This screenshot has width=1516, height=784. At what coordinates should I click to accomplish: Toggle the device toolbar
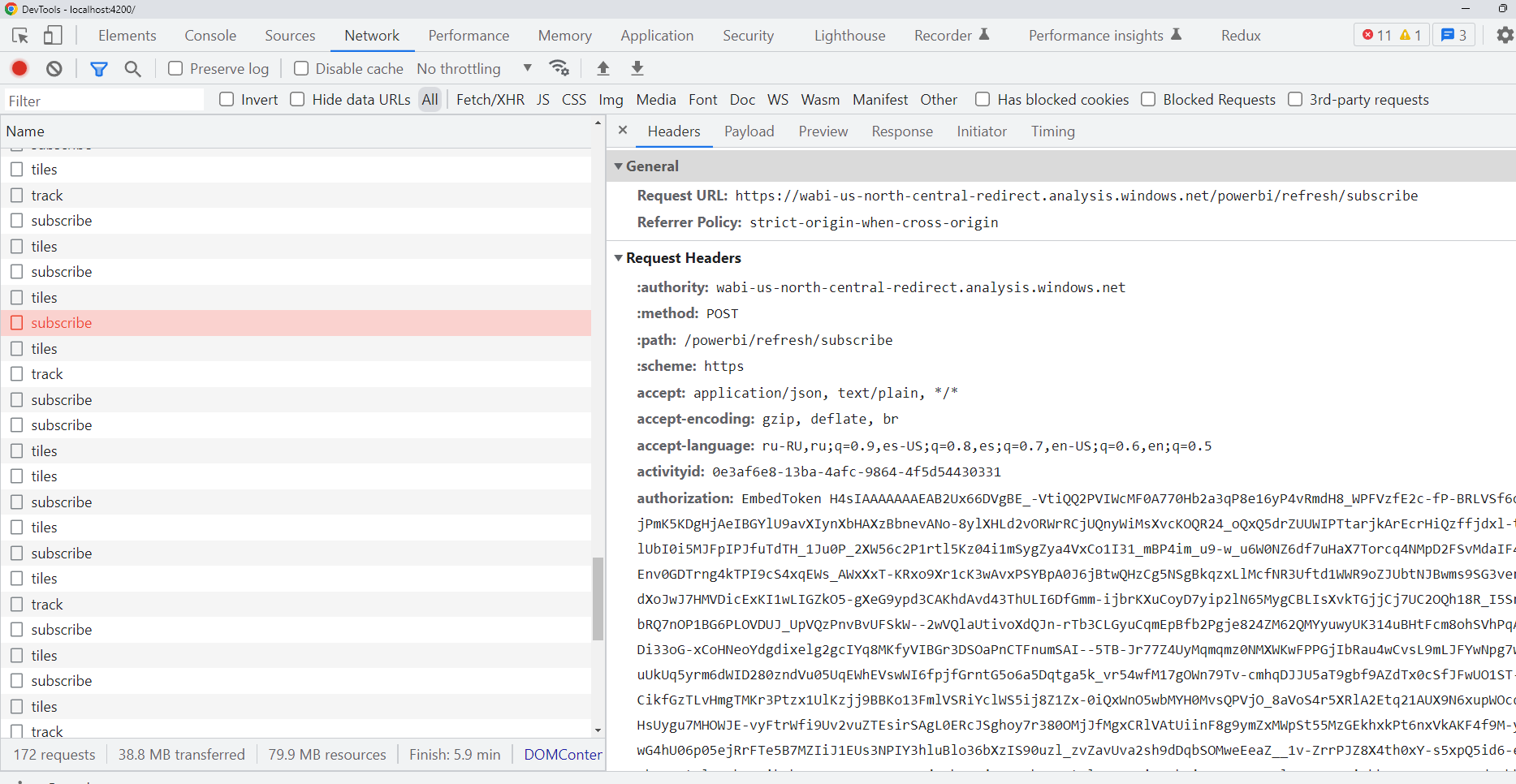[53, 35]
